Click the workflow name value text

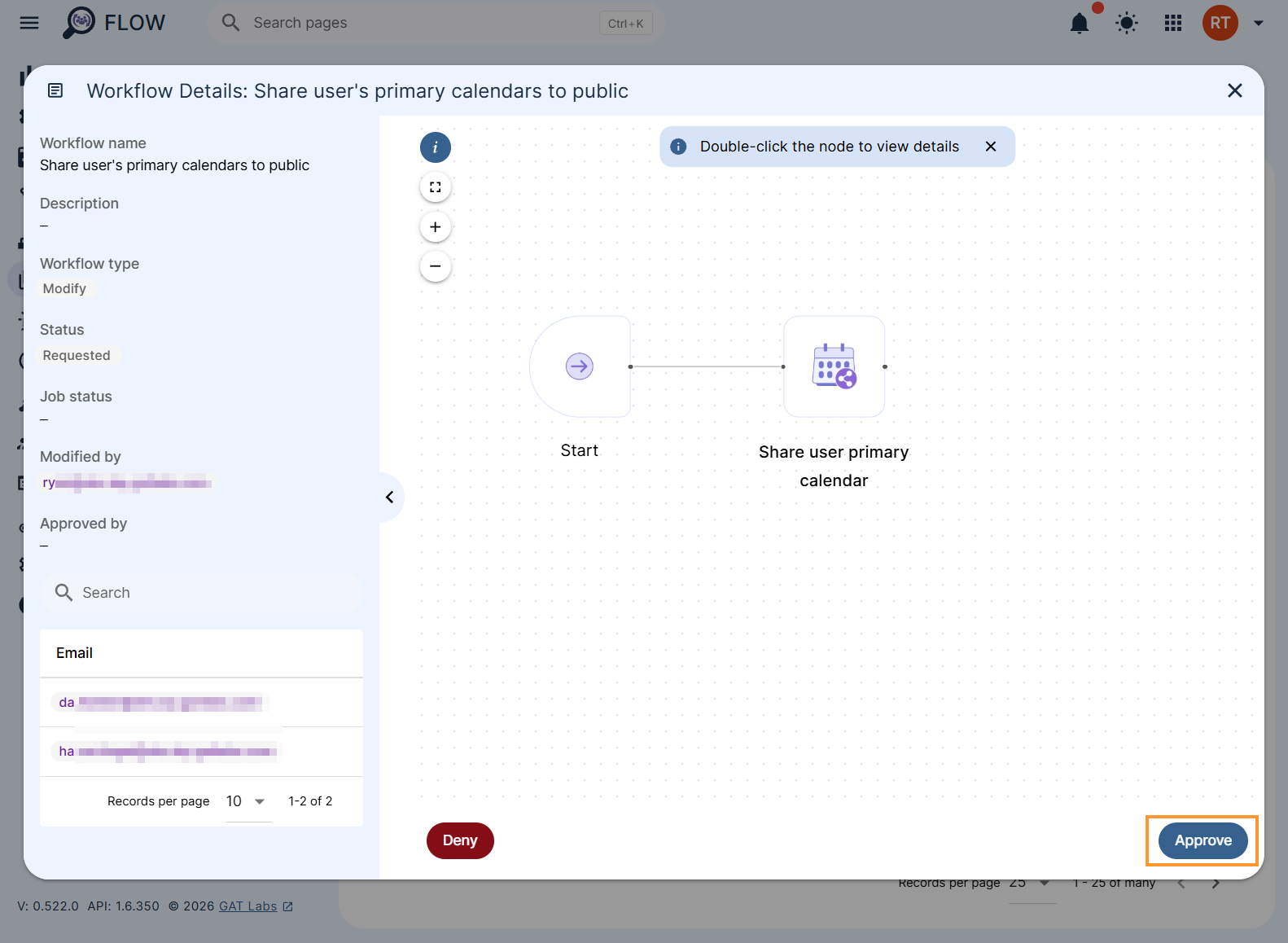tap(174, 165)
